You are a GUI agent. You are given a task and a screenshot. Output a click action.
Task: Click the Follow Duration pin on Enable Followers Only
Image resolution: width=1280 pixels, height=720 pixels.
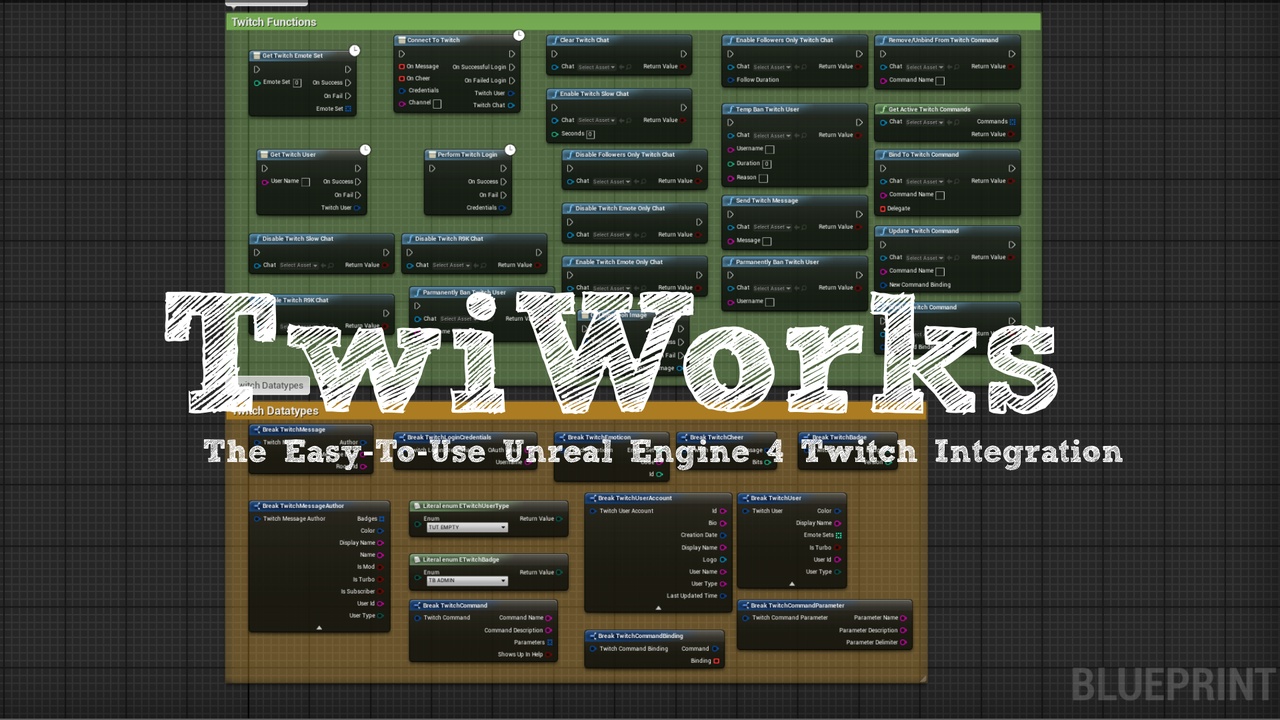pos(731,80)
